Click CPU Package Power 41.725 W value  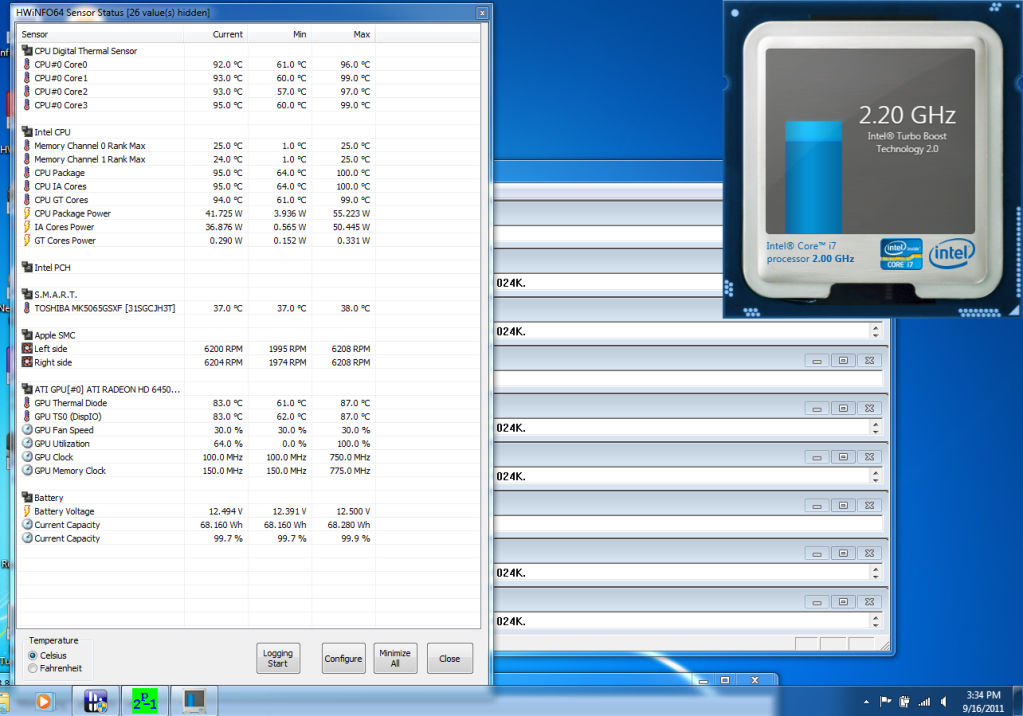(x=224, y=213)
